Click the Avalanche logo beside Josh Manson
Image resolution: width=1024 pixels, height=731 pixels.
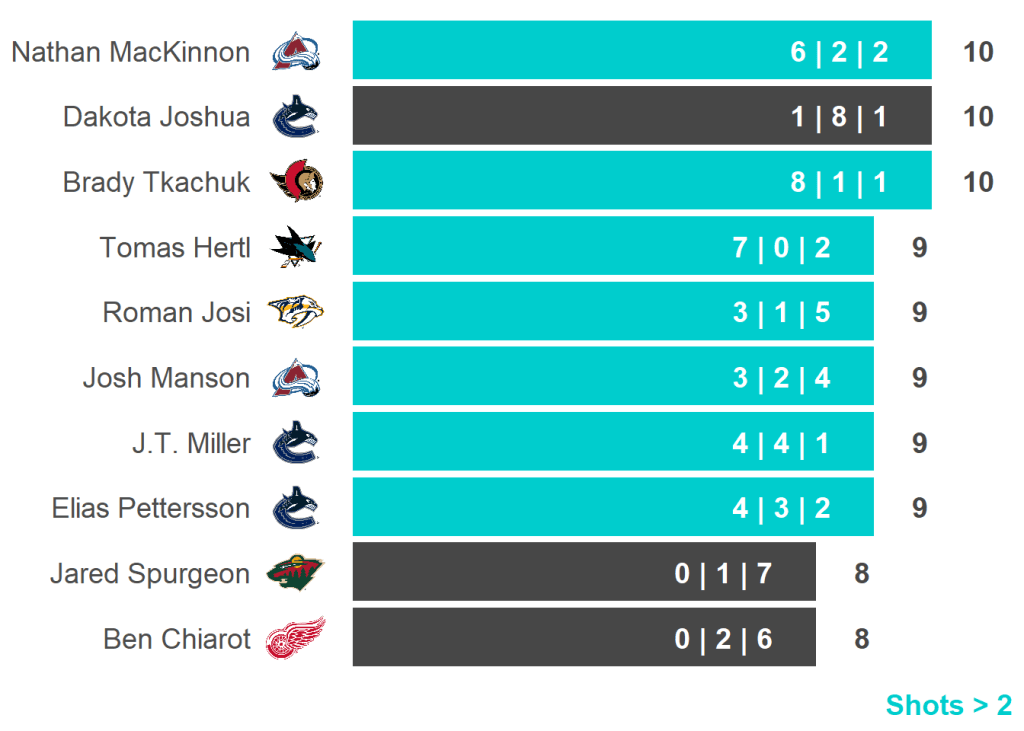click(296, 378)
